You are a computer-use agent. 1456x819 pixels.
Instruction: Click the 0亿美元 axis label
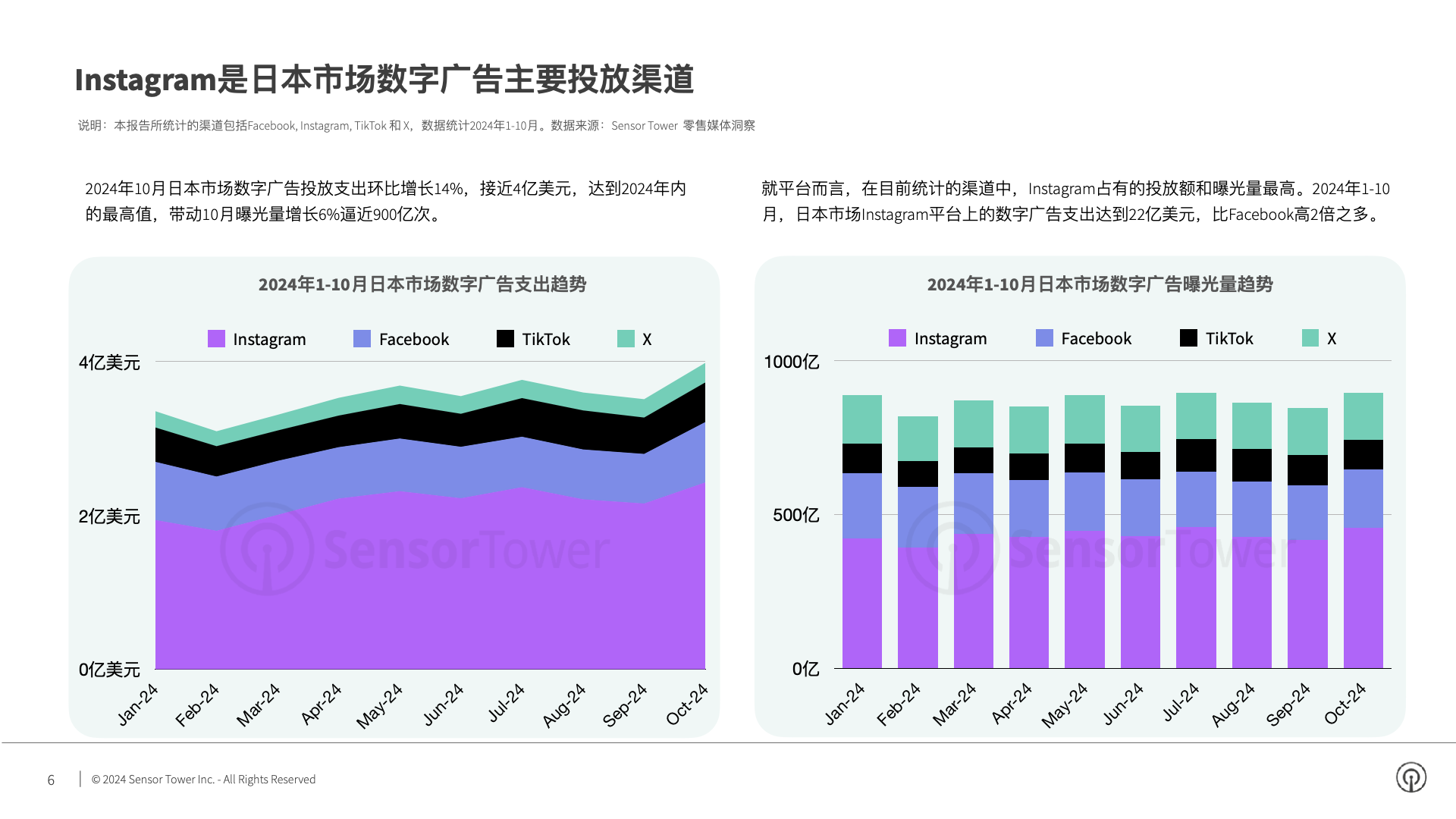(109, 670)
